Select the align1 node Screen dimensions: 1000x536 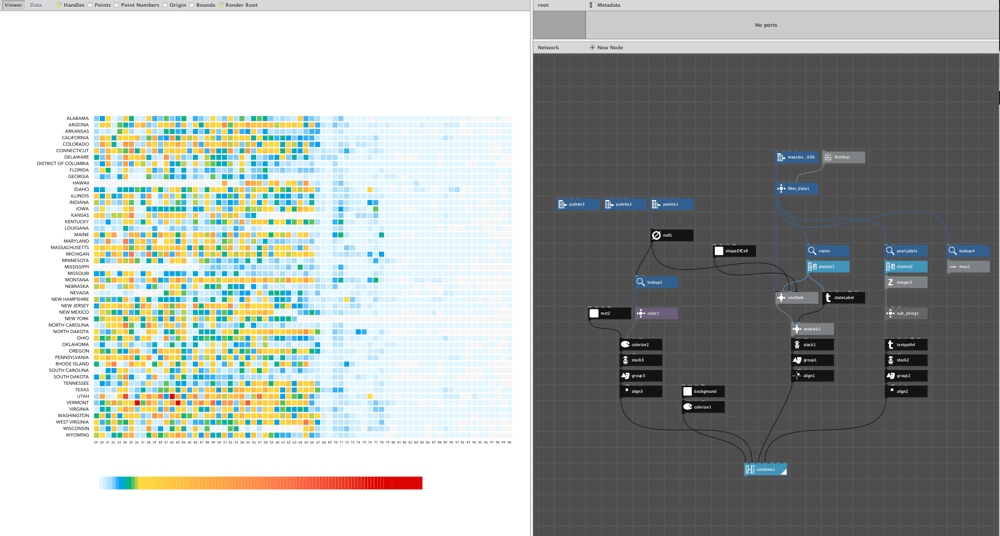(x=812, y=376)
